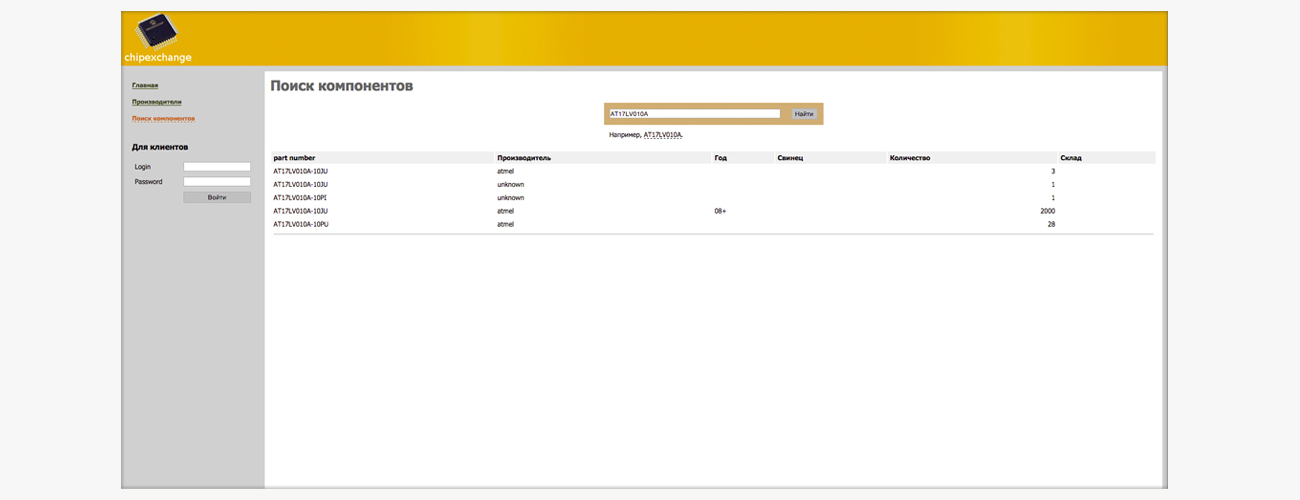The height and width of the screenshot is (500, 1300).
Task: Click the Свинец column header
Action: 790,158
